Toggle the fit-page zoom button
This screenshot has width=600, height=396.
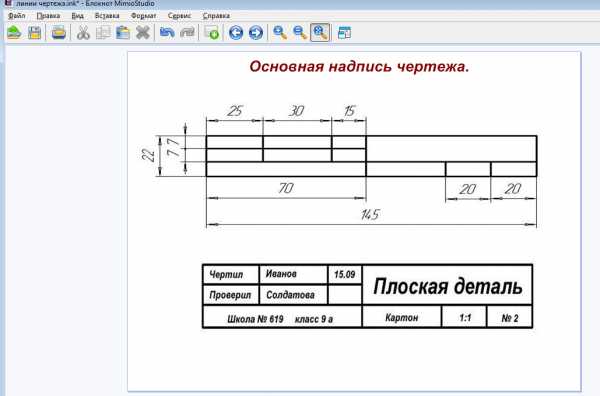coord(320,33)
